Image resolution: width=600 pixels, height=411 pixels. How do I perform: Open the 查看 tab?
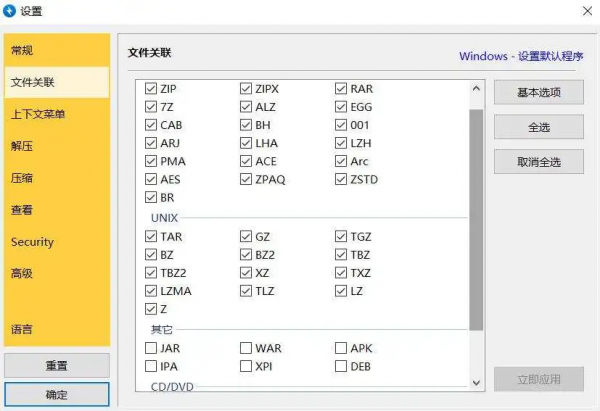(57, 210)
